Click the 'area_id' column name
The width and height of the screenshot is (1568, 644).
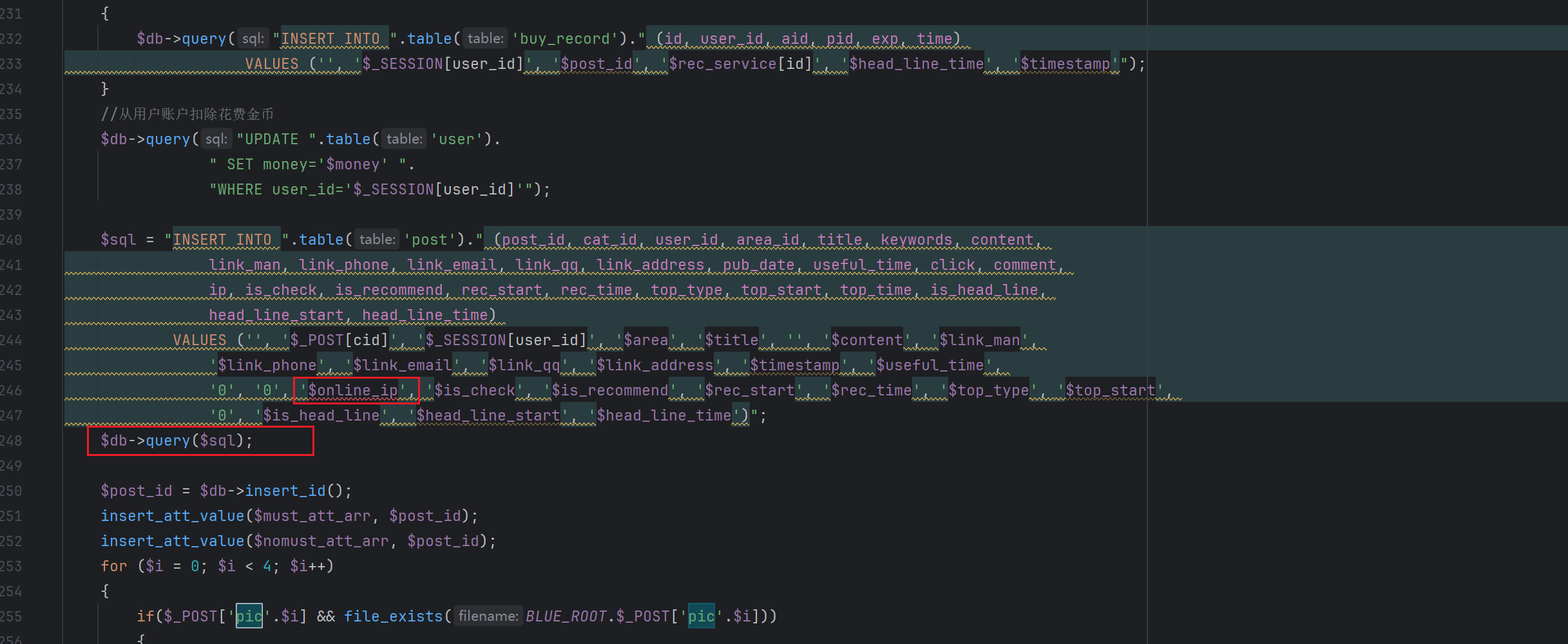(x=768, y=240)
